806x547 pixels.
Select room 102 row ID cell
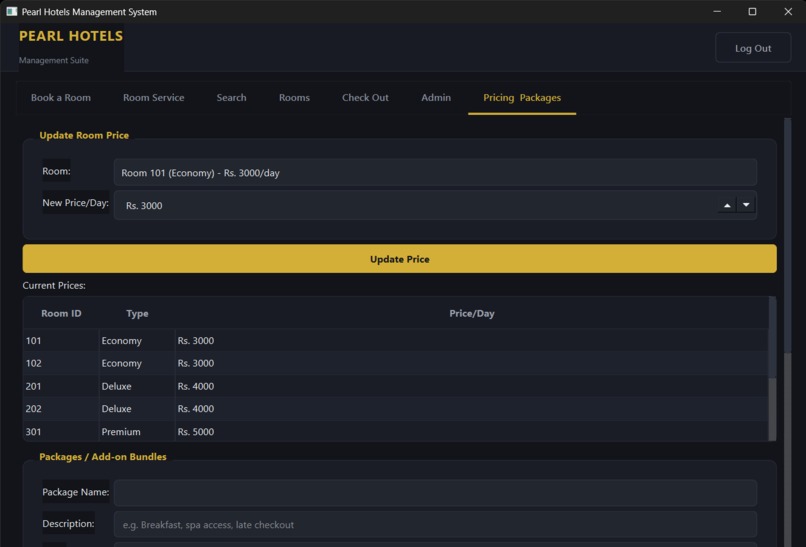61,363
